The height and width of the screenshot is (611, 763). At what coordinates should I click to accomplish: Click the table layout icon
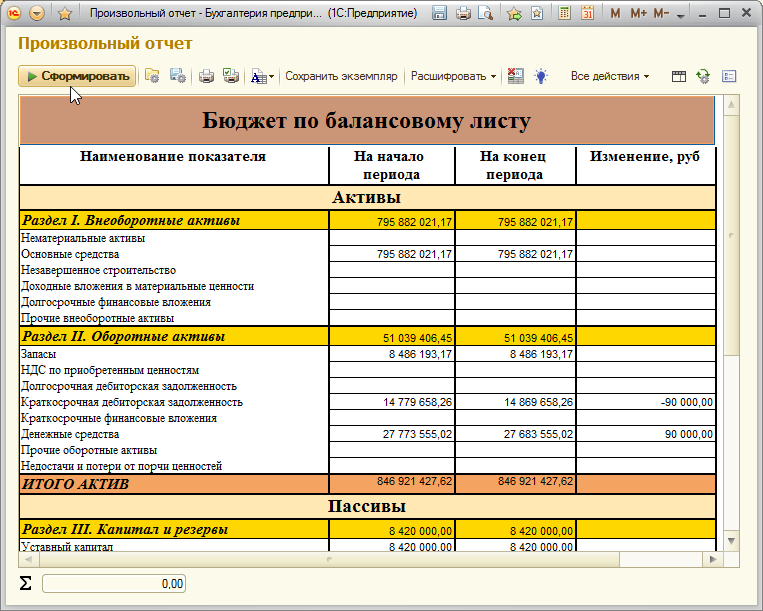coord(678,76)
